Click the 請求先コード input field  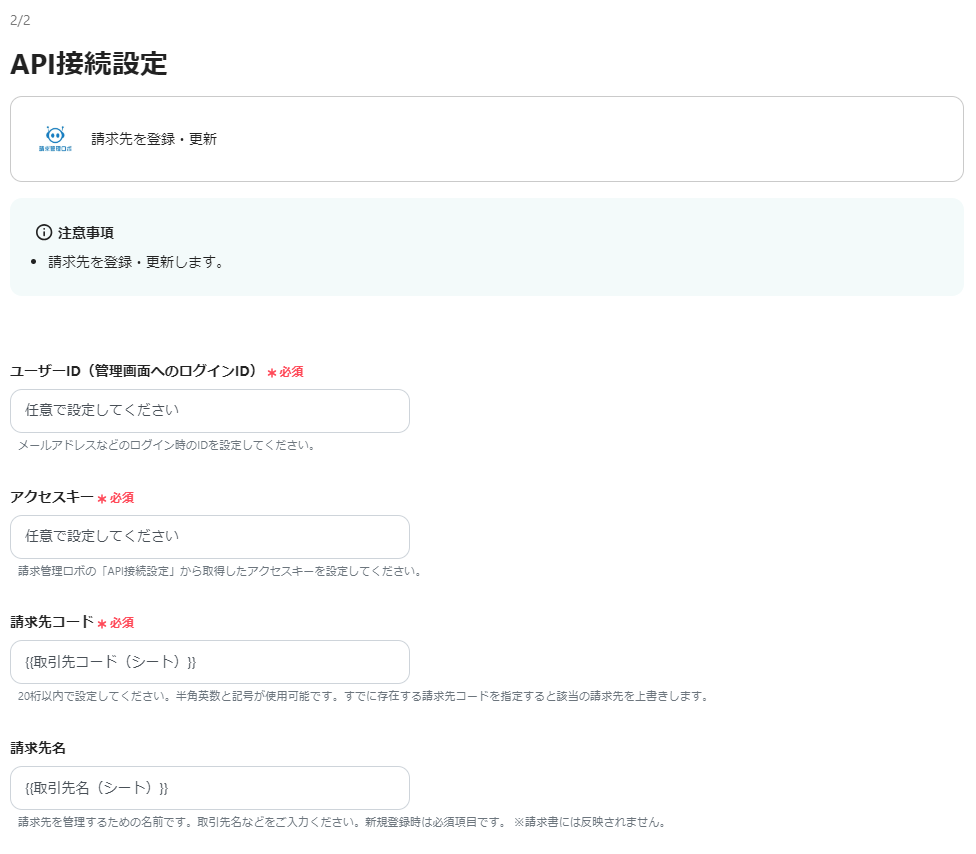point(210,662)
